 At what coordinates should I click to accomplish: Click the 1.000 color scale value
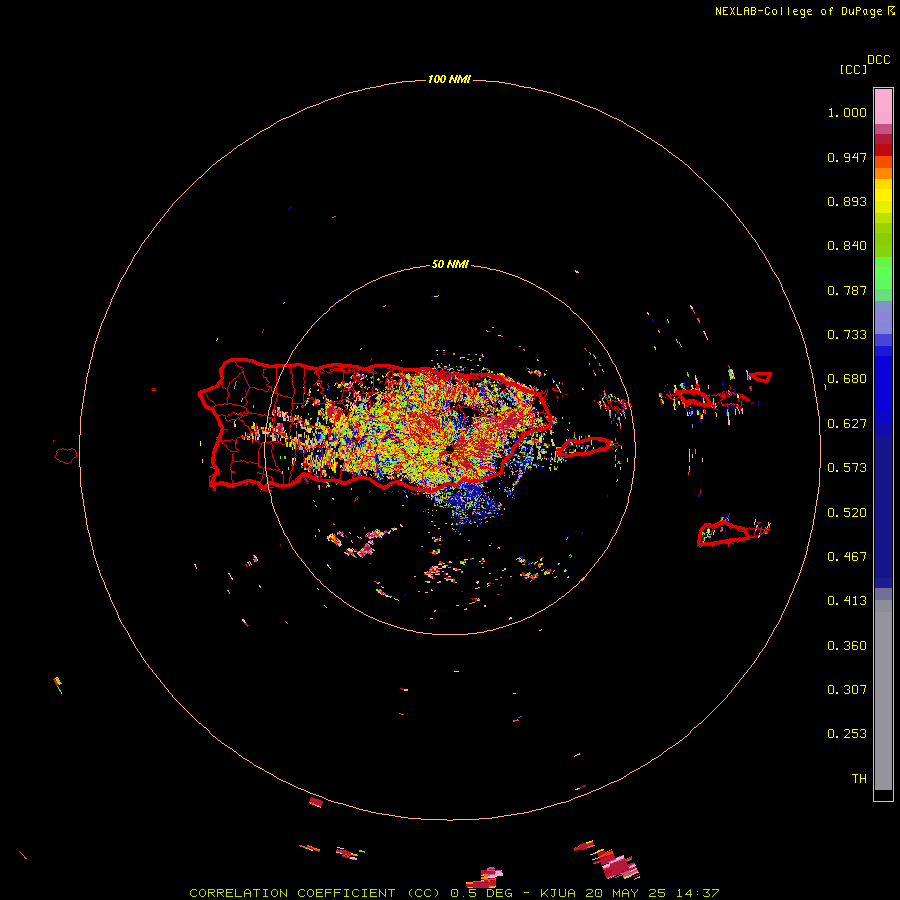point(847,112)
